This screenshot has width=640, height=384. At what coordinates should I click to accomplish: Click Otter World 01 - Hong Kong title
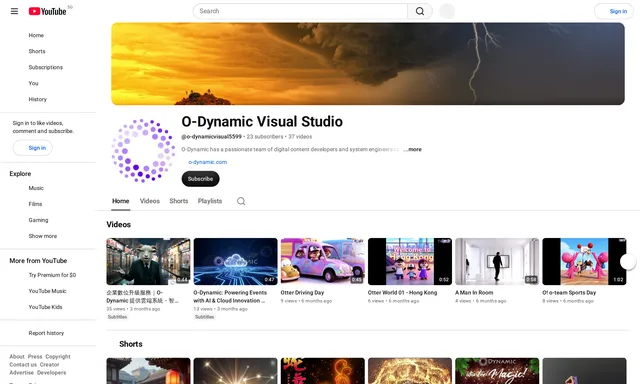[x=402, y=293]
